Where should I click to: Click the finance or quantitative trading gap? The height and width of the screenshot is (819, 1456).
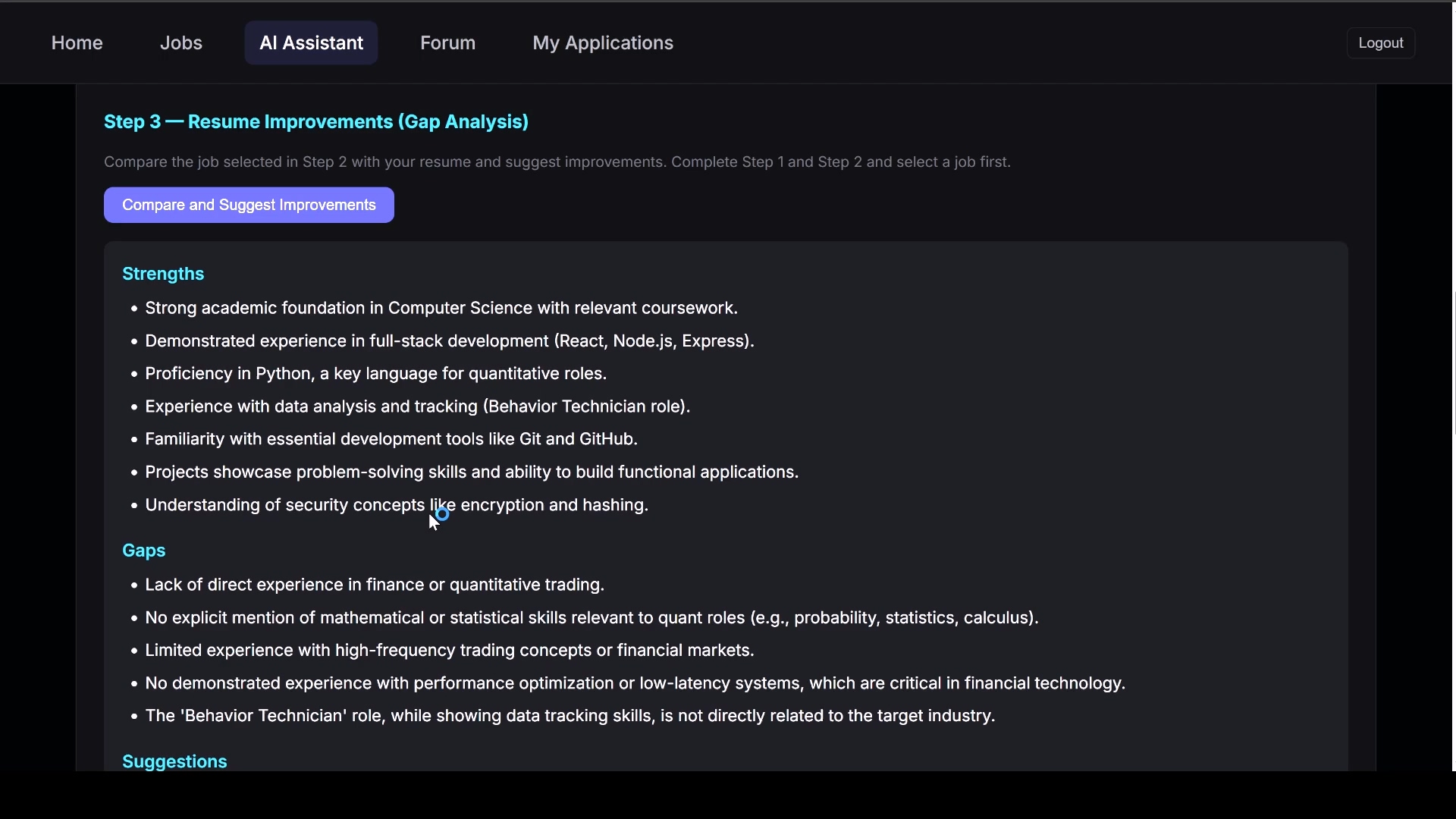pos(374,585)
